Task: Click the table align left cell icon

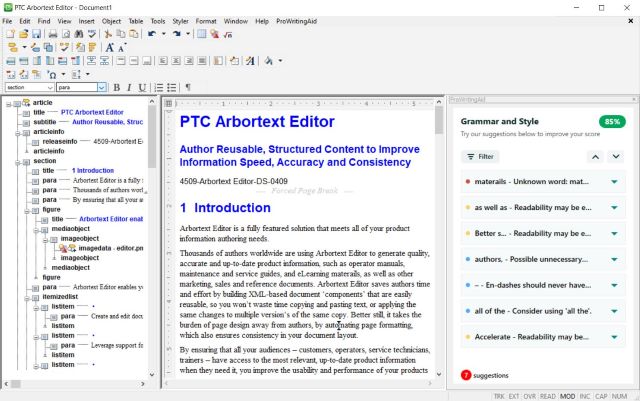Action: [x=163, y=61]
